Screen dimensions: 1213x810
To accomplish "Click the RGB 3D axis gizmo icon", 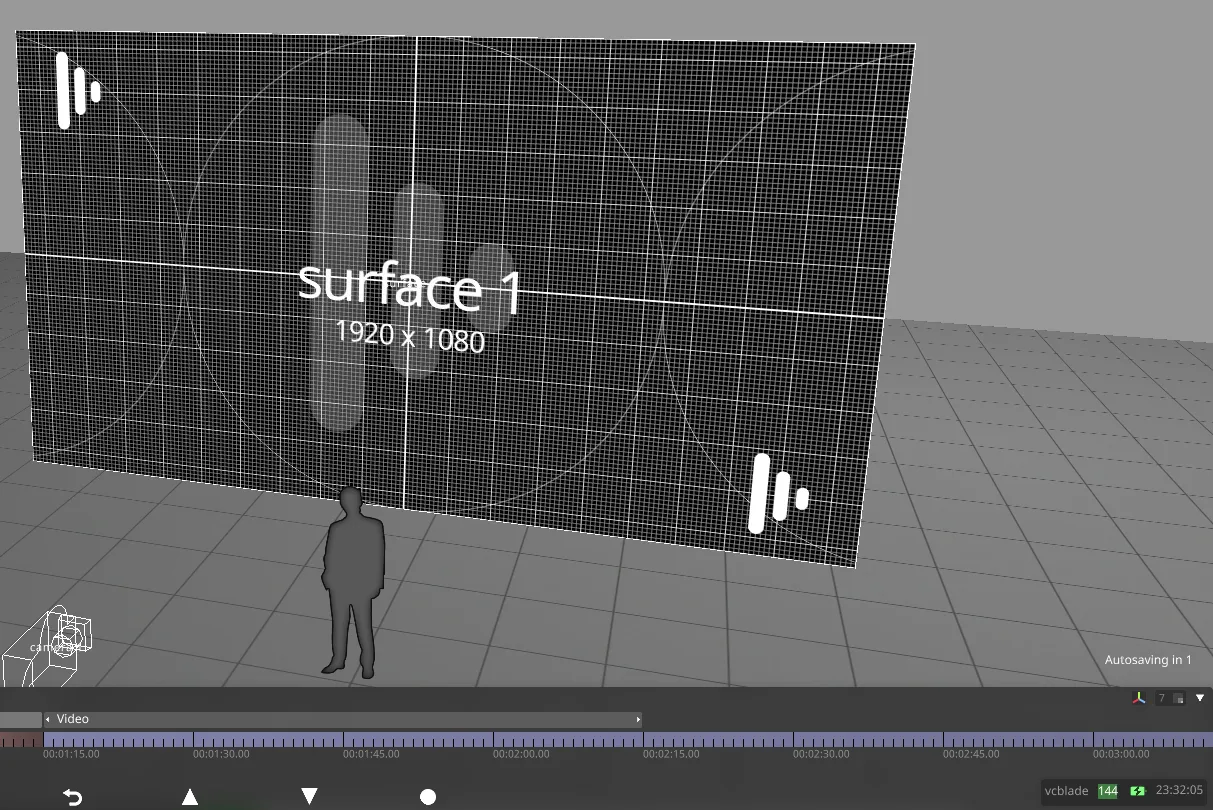I will click(1138, 698).
